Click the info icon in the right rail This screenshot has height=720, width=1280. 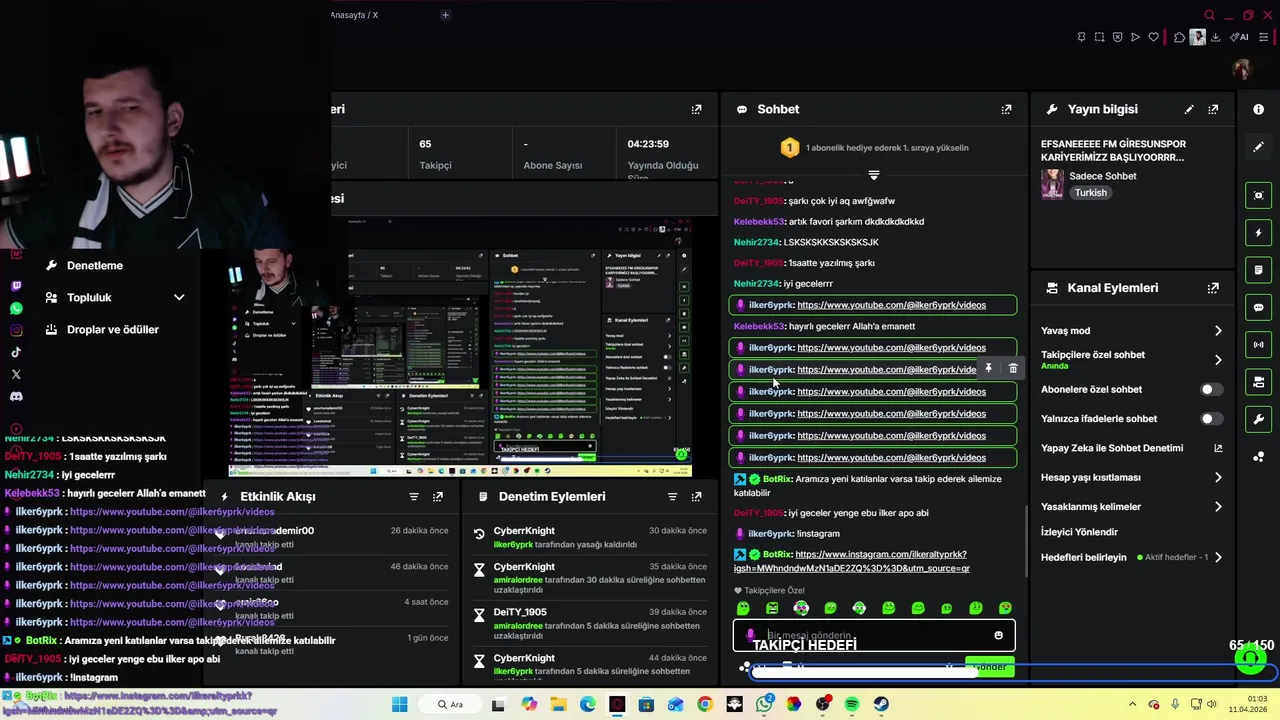pos(1259,109)
